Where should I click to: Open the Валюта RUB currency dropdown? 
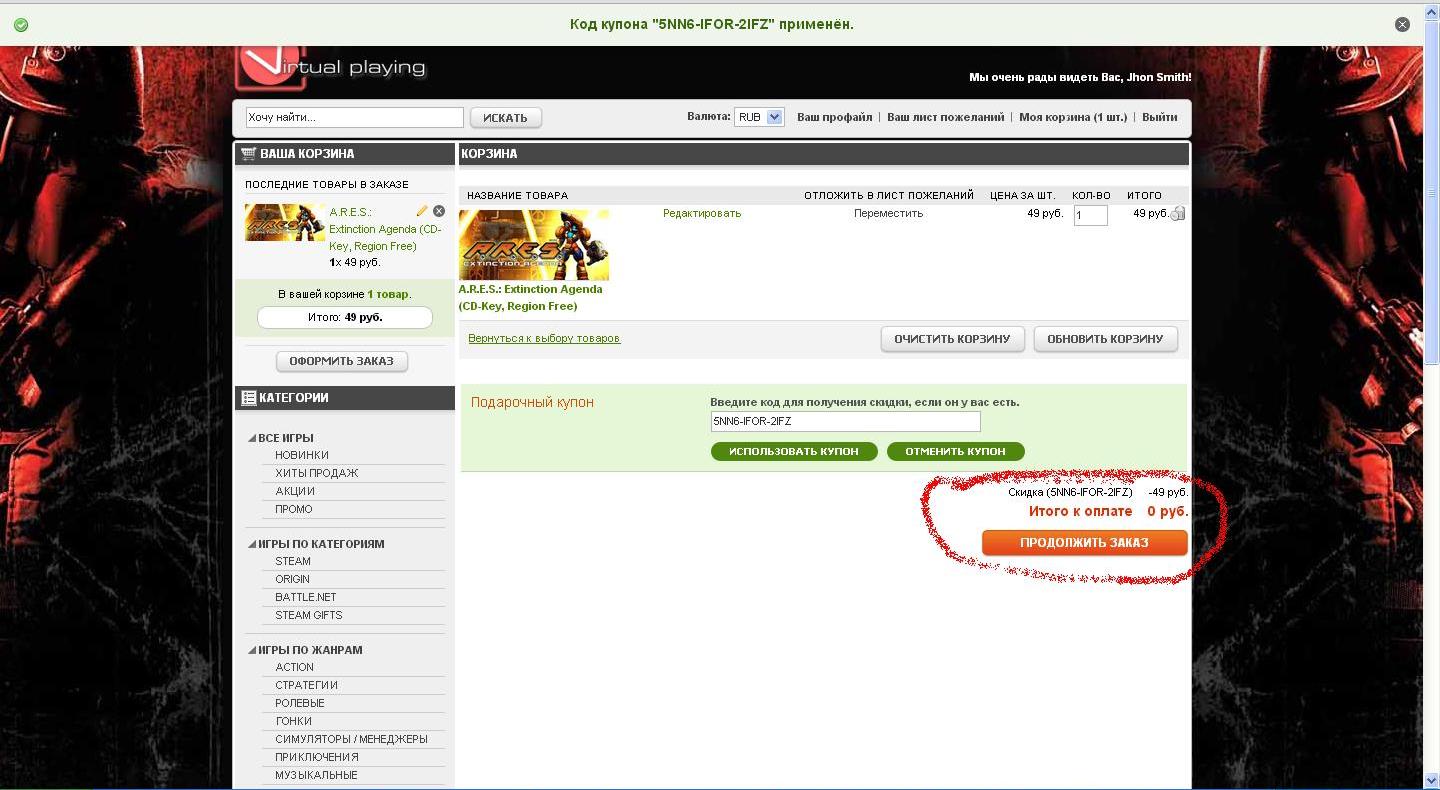click(759, 117)
